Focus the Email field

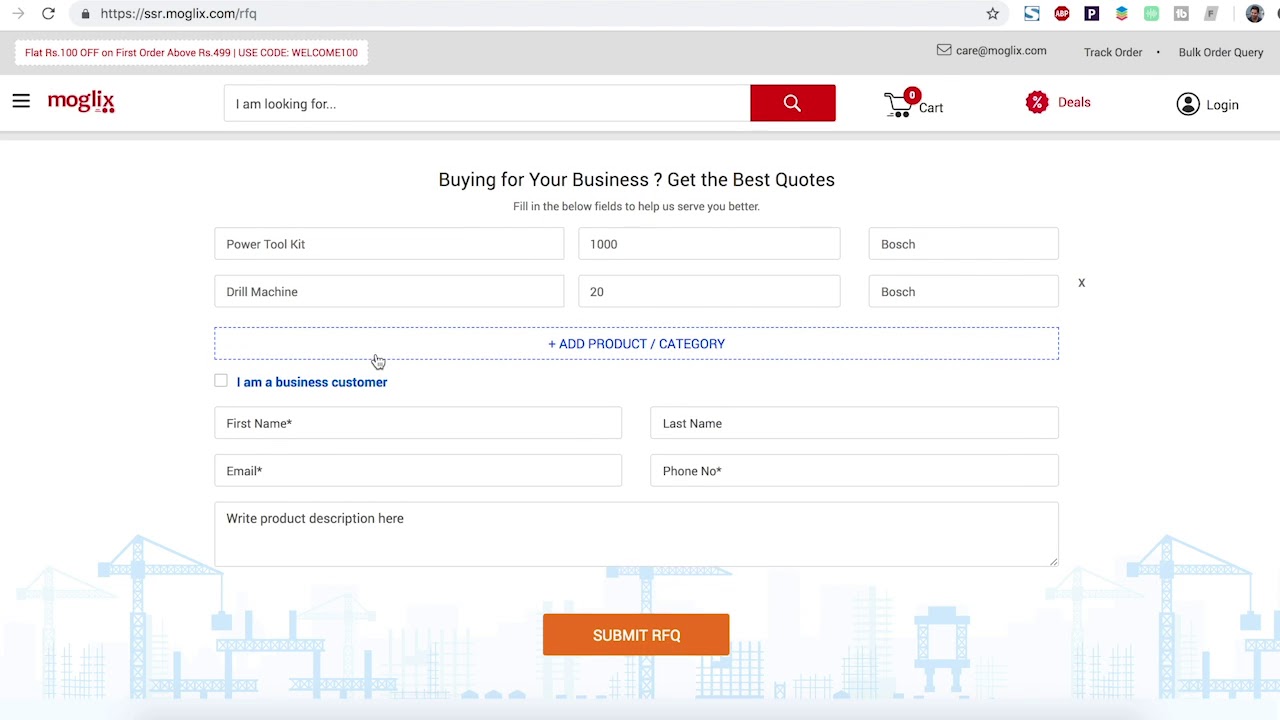(418, 471)
